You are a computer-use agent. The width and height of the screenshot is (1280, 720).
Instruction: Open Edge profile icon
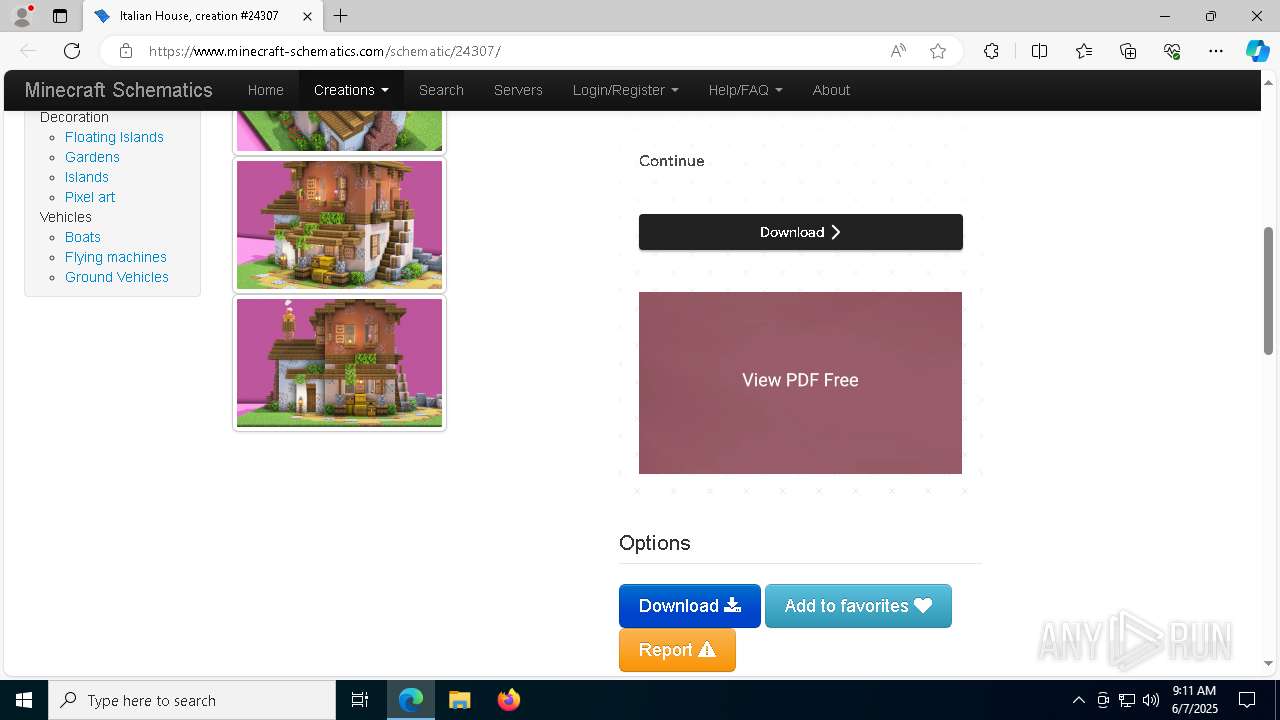pyautogui.click(x=22, y=16)
